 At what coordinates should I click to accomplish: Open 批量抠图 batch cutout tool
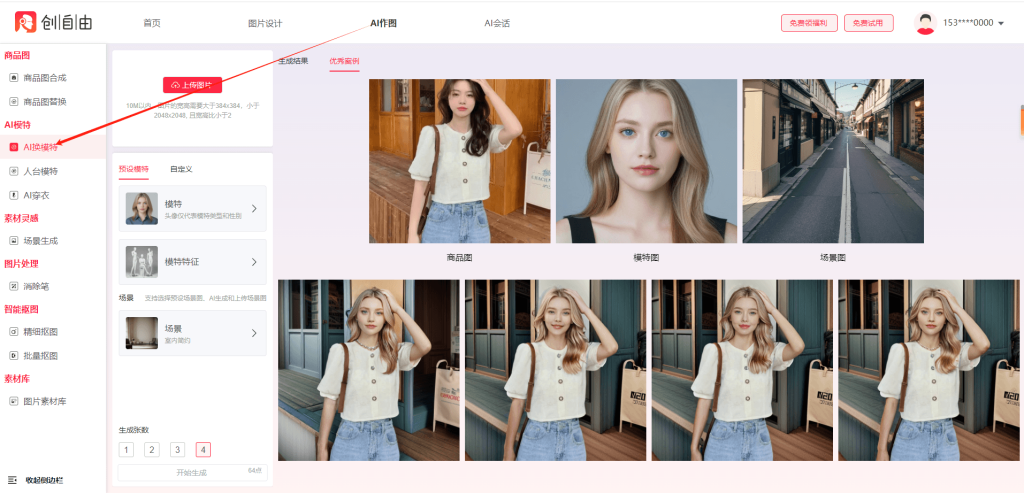click(40, 355)
